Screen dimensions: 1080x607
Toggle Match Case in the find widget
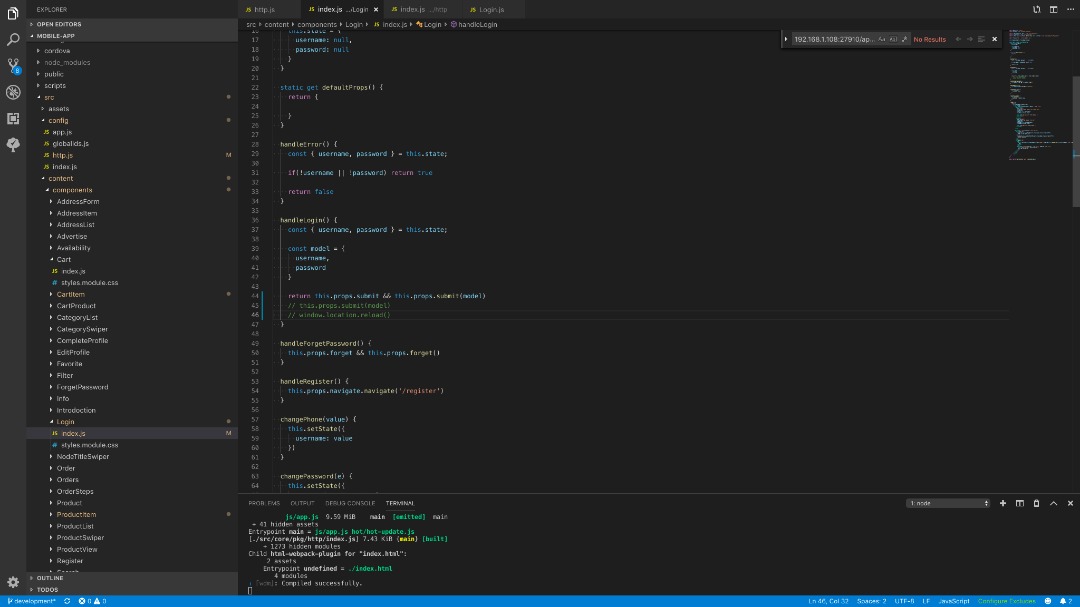(x=884, y=40)
